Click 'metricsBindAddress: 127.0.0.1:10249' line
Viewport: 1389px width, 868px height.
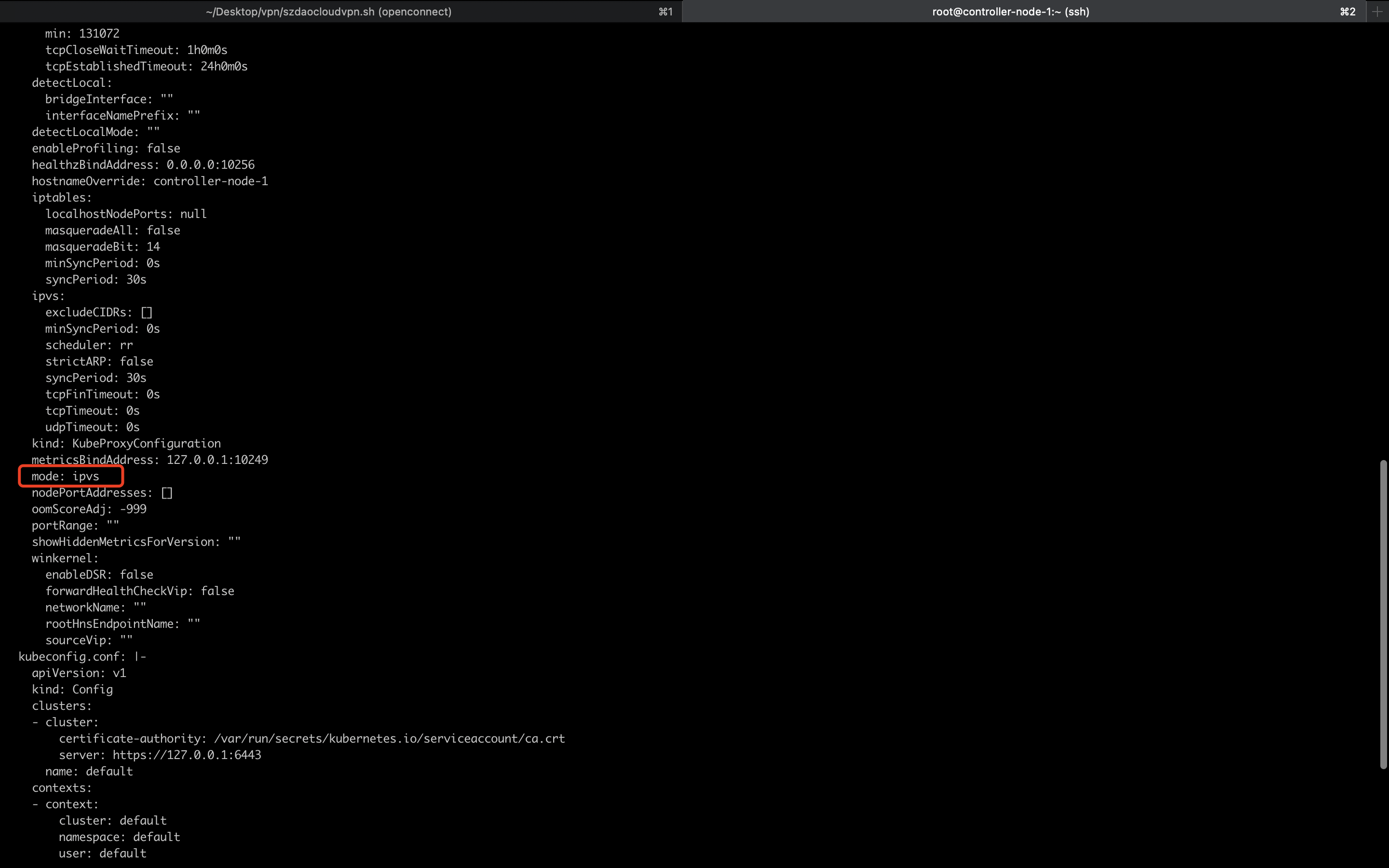(150, 460)
